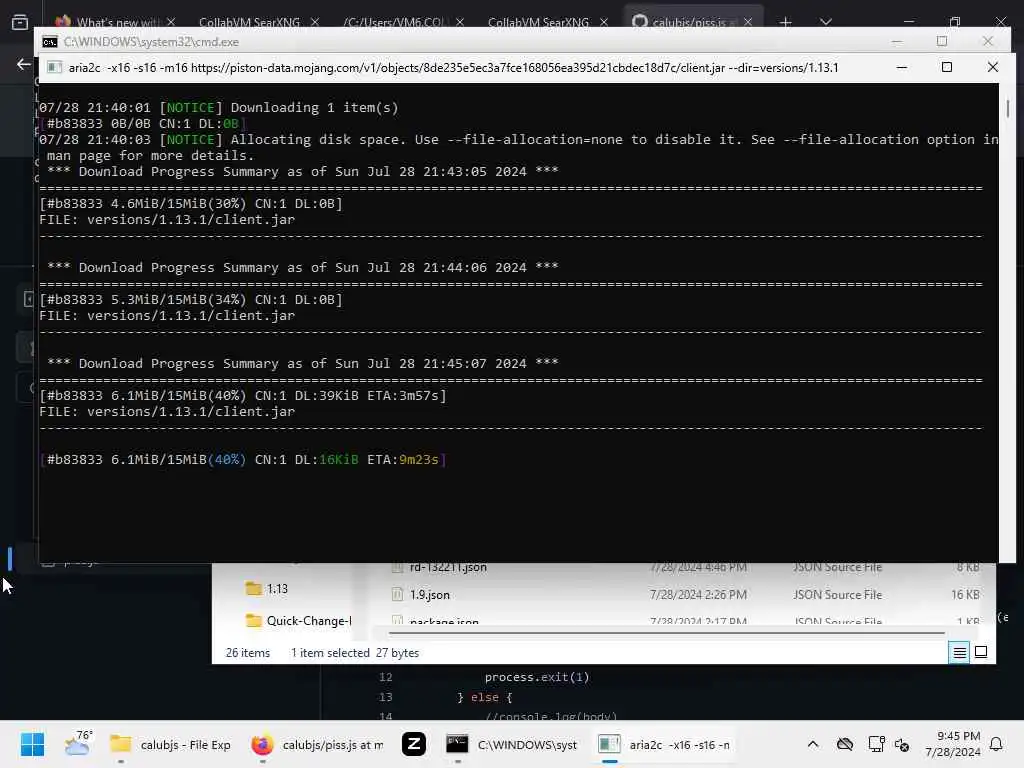Open the Z app in taskbar
The height and width of the screenshot is (768, 1024).
point(413,744)
